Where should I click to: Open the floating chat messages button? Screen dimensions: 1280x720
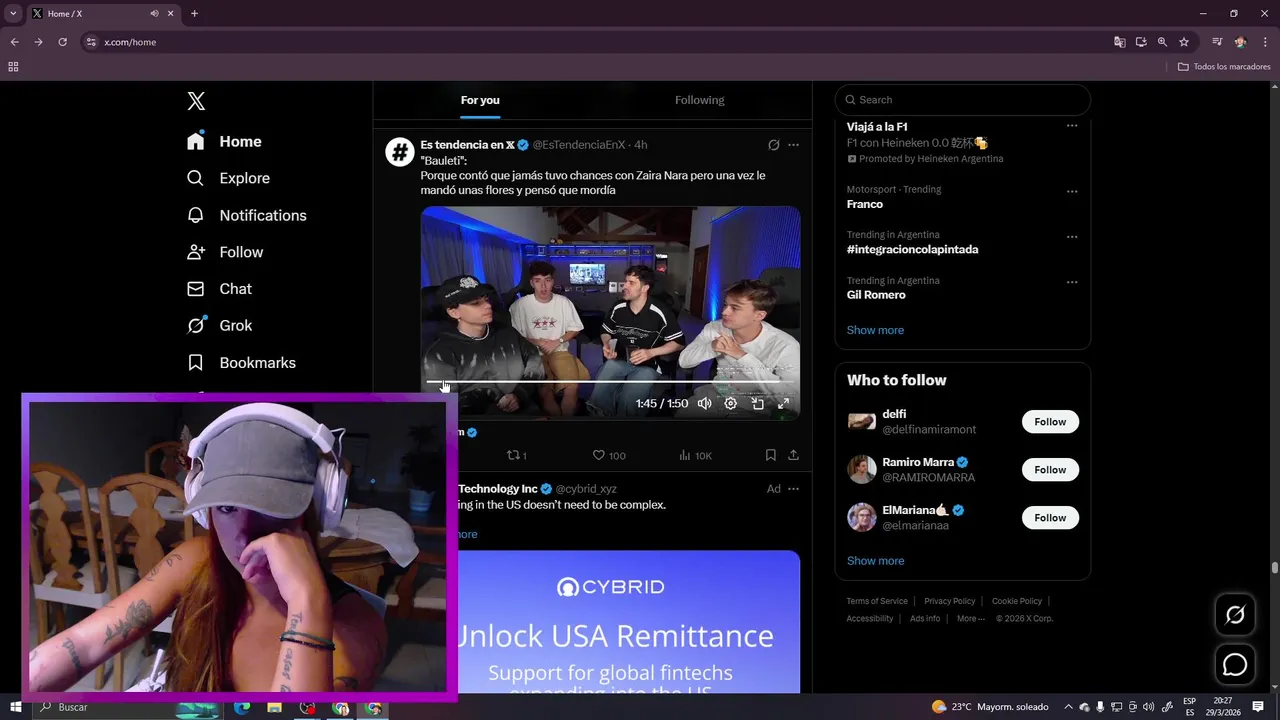click(1235, 665)
